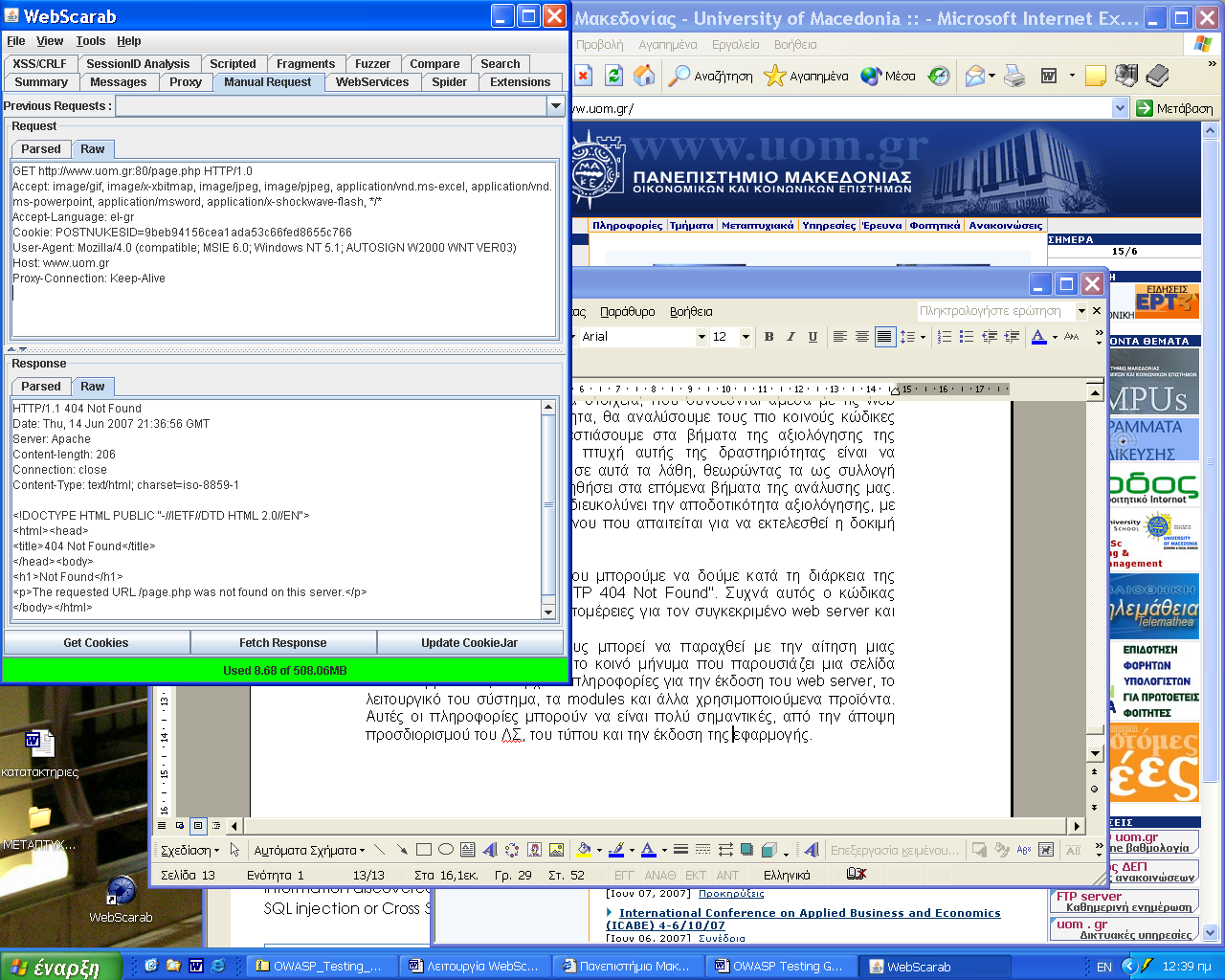The height and width of the screenshot is (980, 1225).
Task: Click Get Cookies button
Action: tap(96, 643)
